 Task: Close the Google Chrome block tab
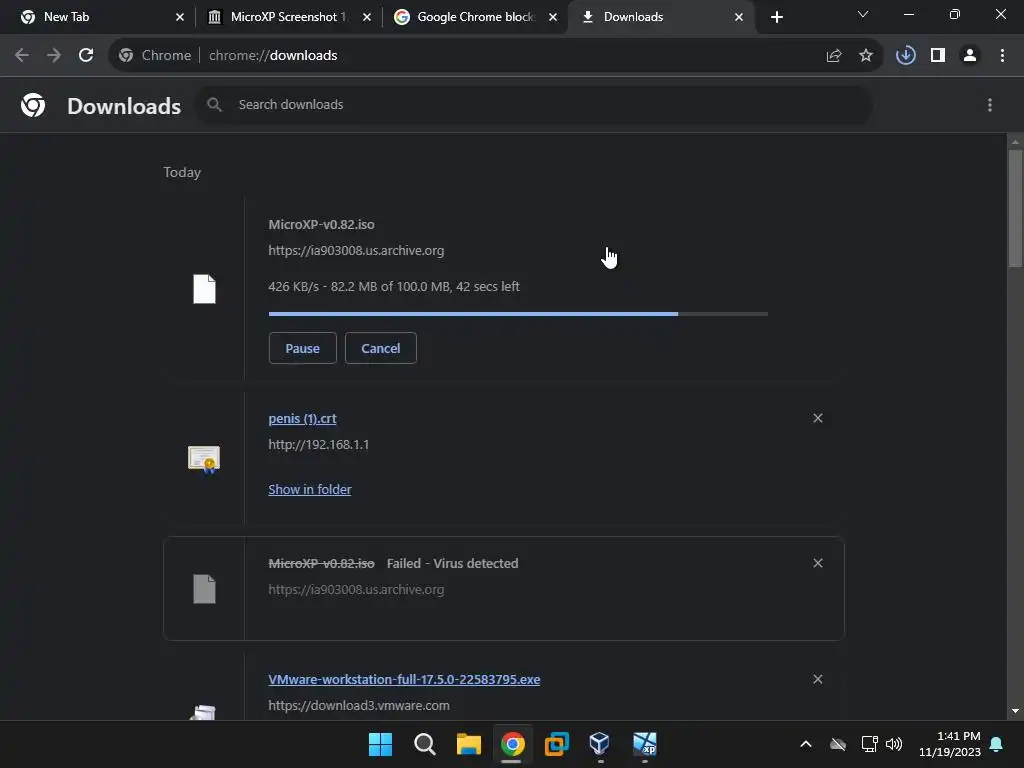553,17
